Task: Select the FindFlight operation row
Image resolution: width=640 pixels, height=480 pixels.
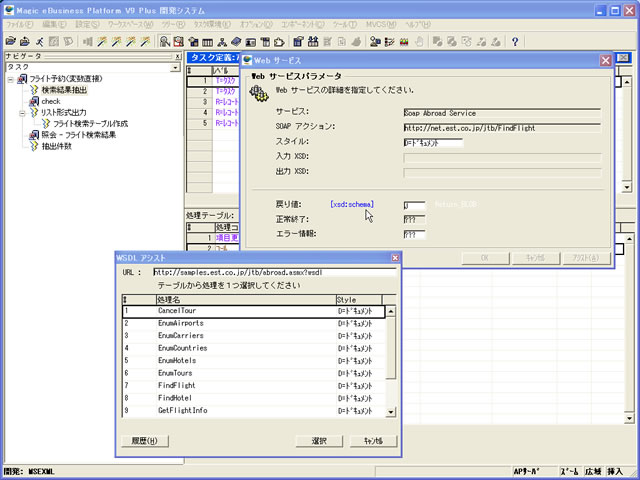Action: coord(253,386)
